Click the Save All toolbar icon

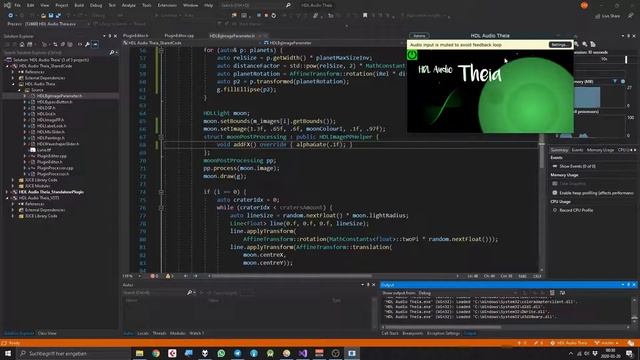(58, 16)
